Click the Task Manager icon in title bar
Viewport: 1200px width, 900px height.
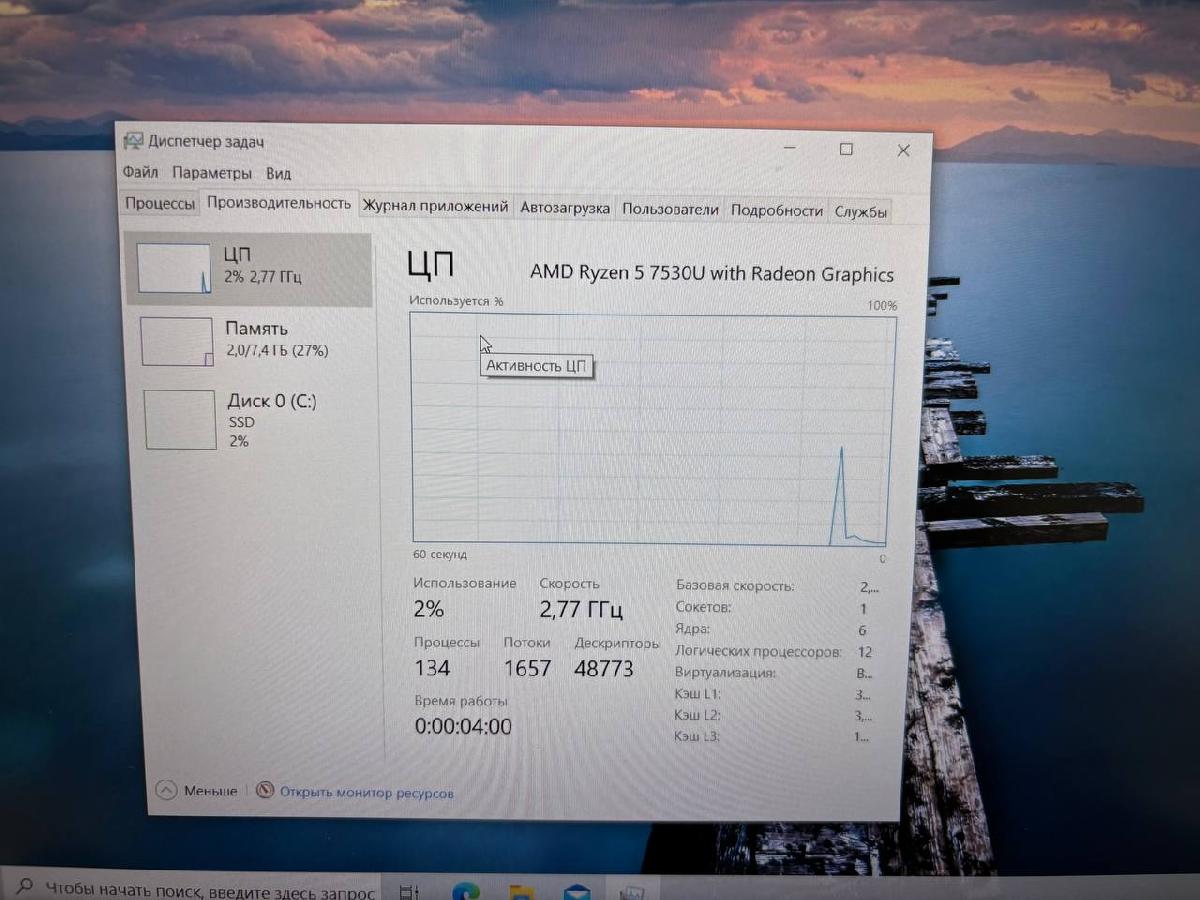point(133,141)
